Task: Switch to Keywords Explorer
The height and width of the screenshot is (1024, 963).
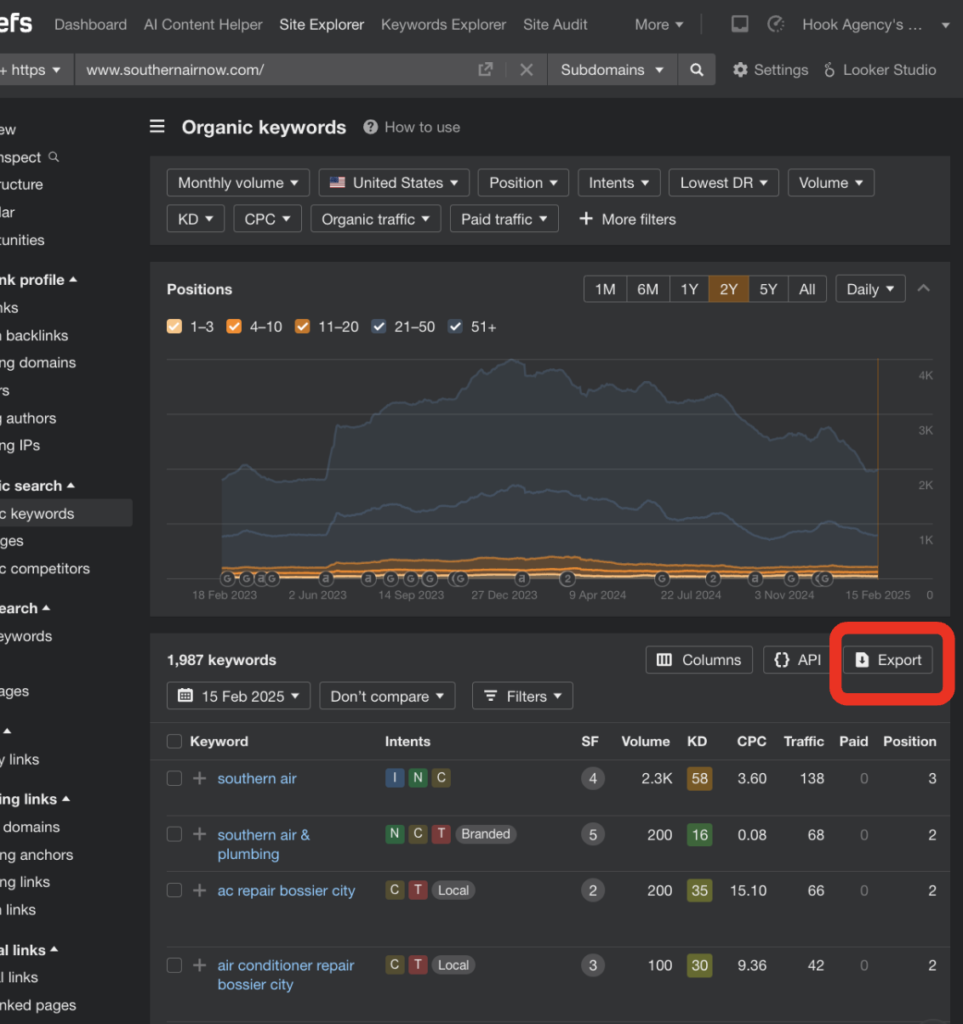Action: tap(443, 24)
